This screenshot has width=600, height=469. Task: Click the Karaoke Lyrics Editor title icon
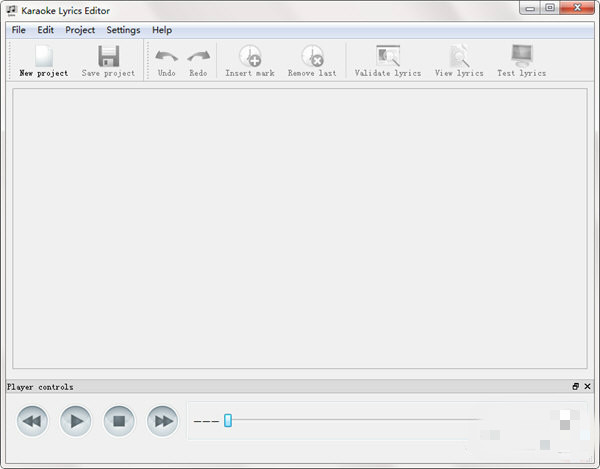click(x=11, y=10)
